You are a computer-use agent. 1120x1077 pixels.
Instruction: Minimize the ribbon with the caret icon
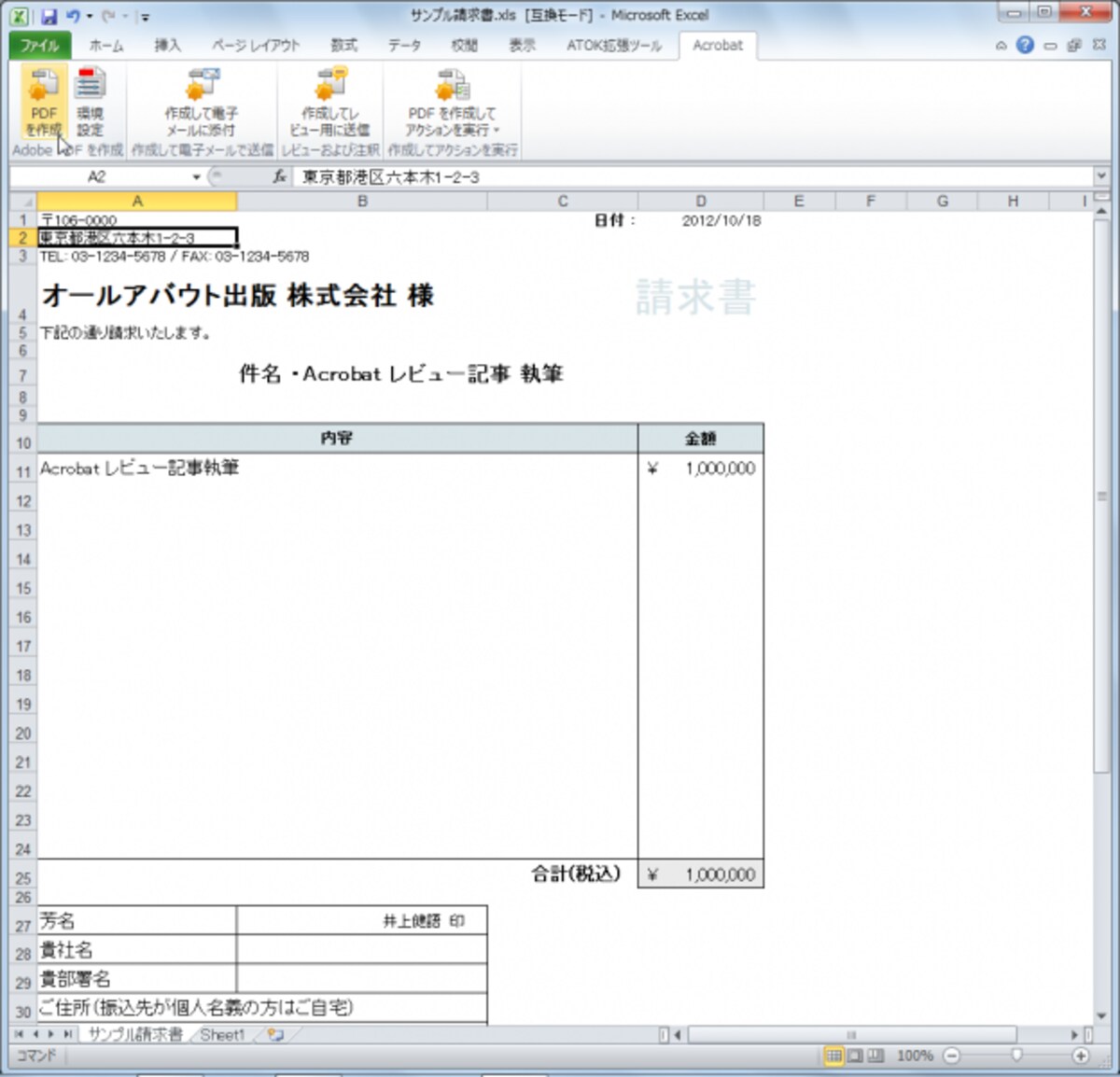tap(1001, 45)
